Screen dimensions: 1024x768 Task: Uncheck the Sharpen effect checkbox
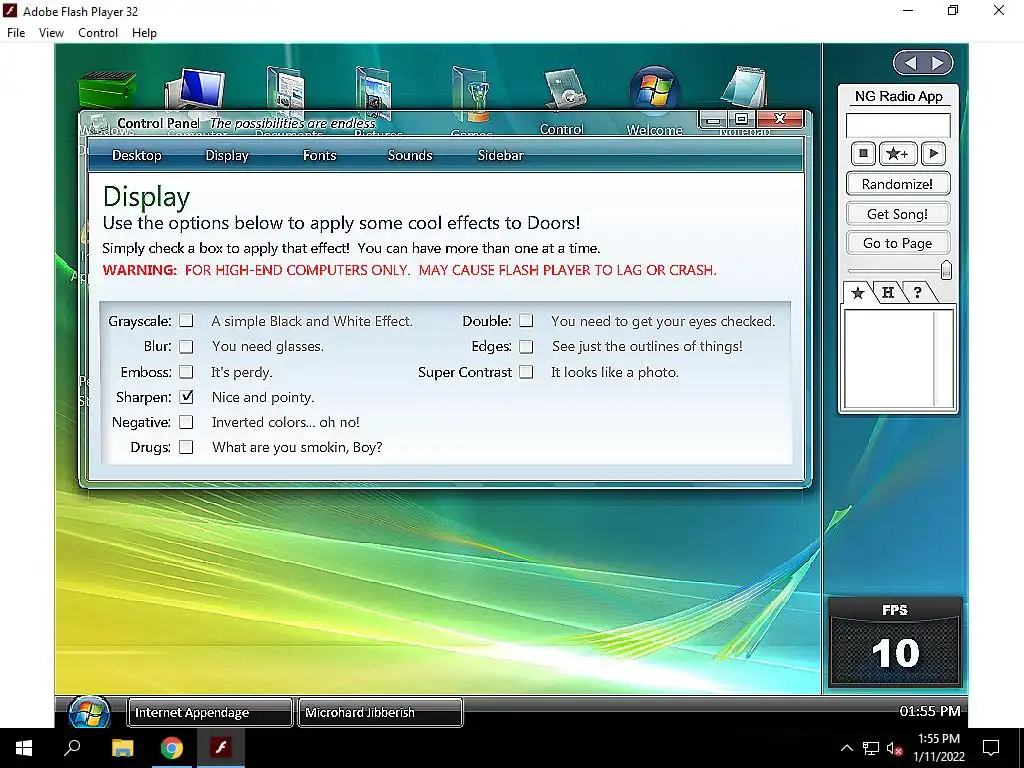(x=187, y=396)
